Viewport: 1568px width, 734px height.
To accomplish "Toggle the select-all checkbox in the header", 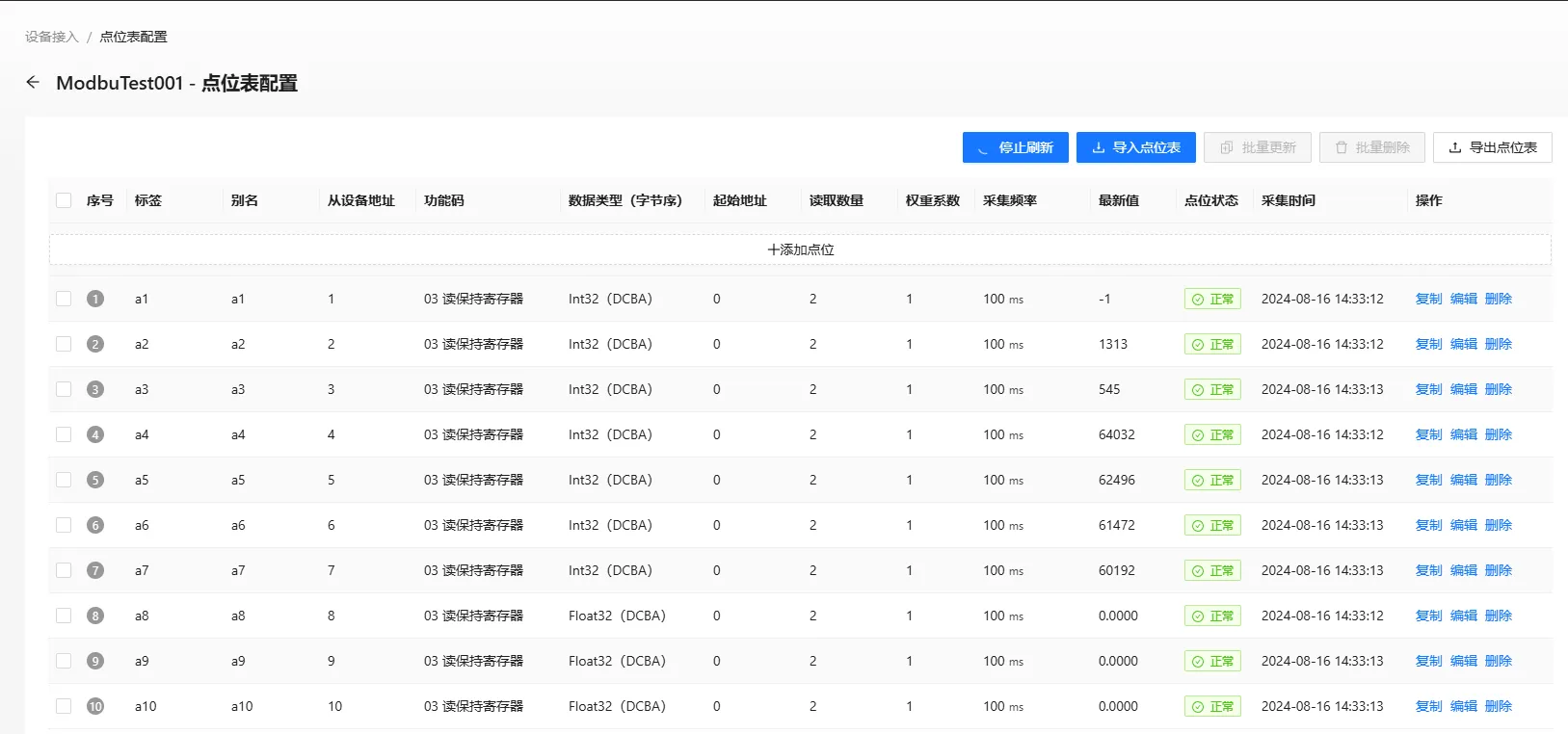I will tap(64, 200).
